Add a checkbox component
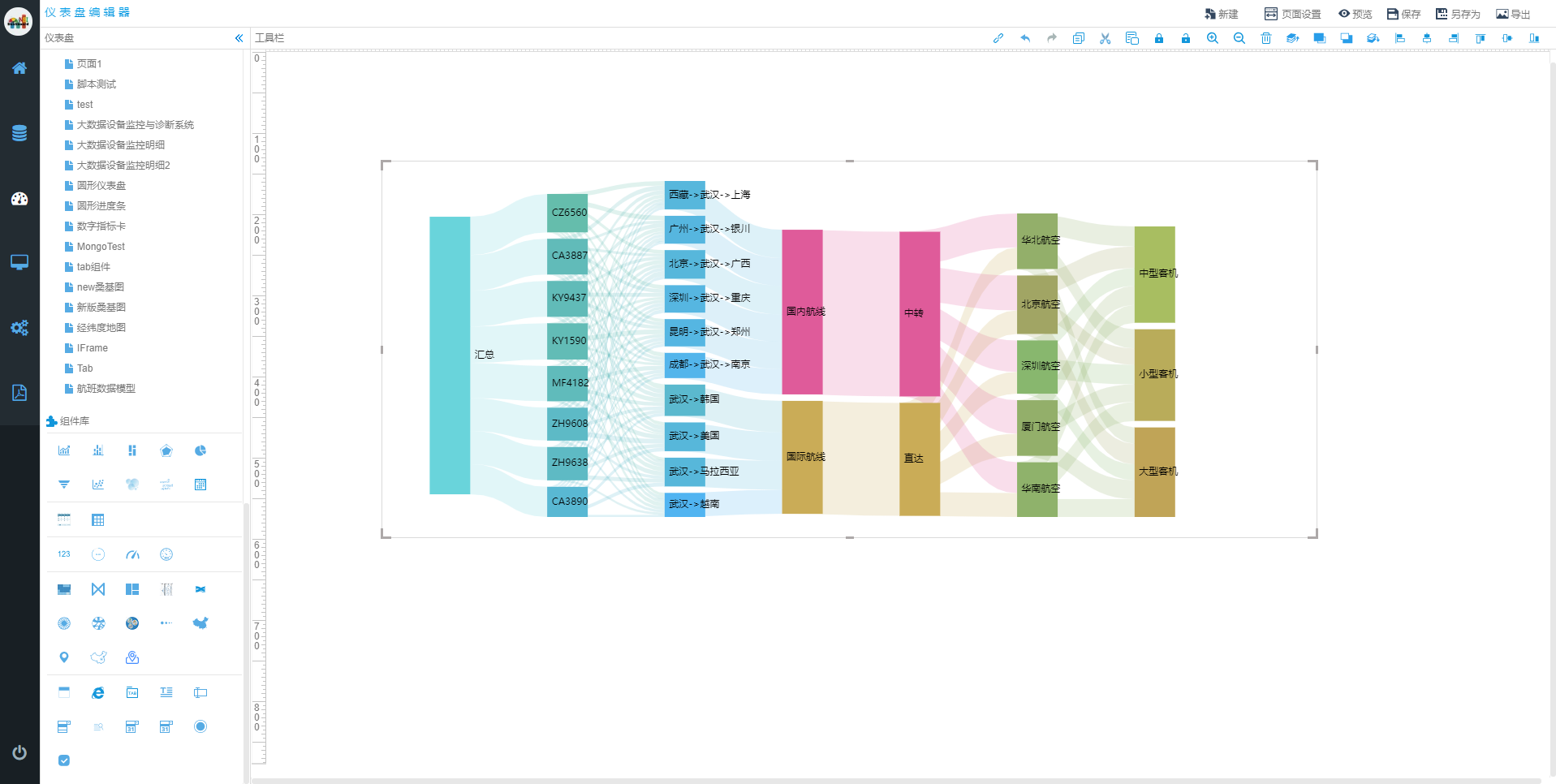Image resolution: width=1556 pixels, height=784 pixels. pyautogui.click(x=64, y=760)
